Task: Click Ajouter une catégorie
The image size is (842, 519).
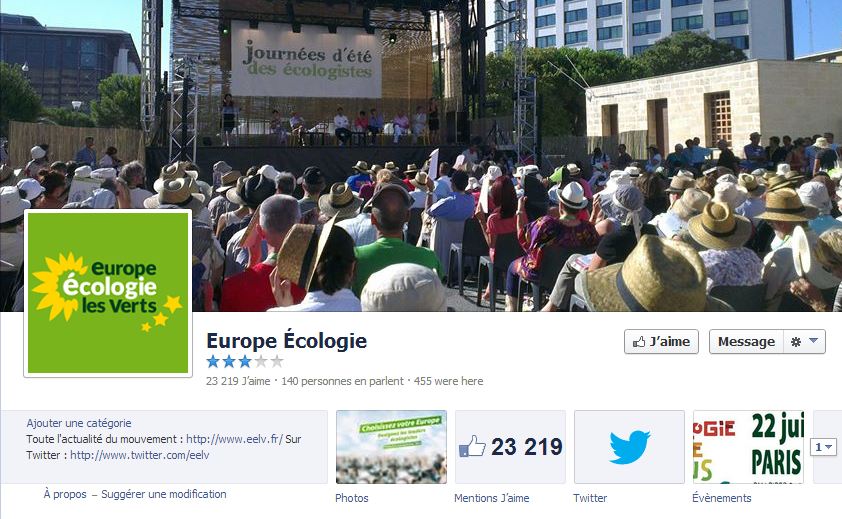Action: point(79,423)
